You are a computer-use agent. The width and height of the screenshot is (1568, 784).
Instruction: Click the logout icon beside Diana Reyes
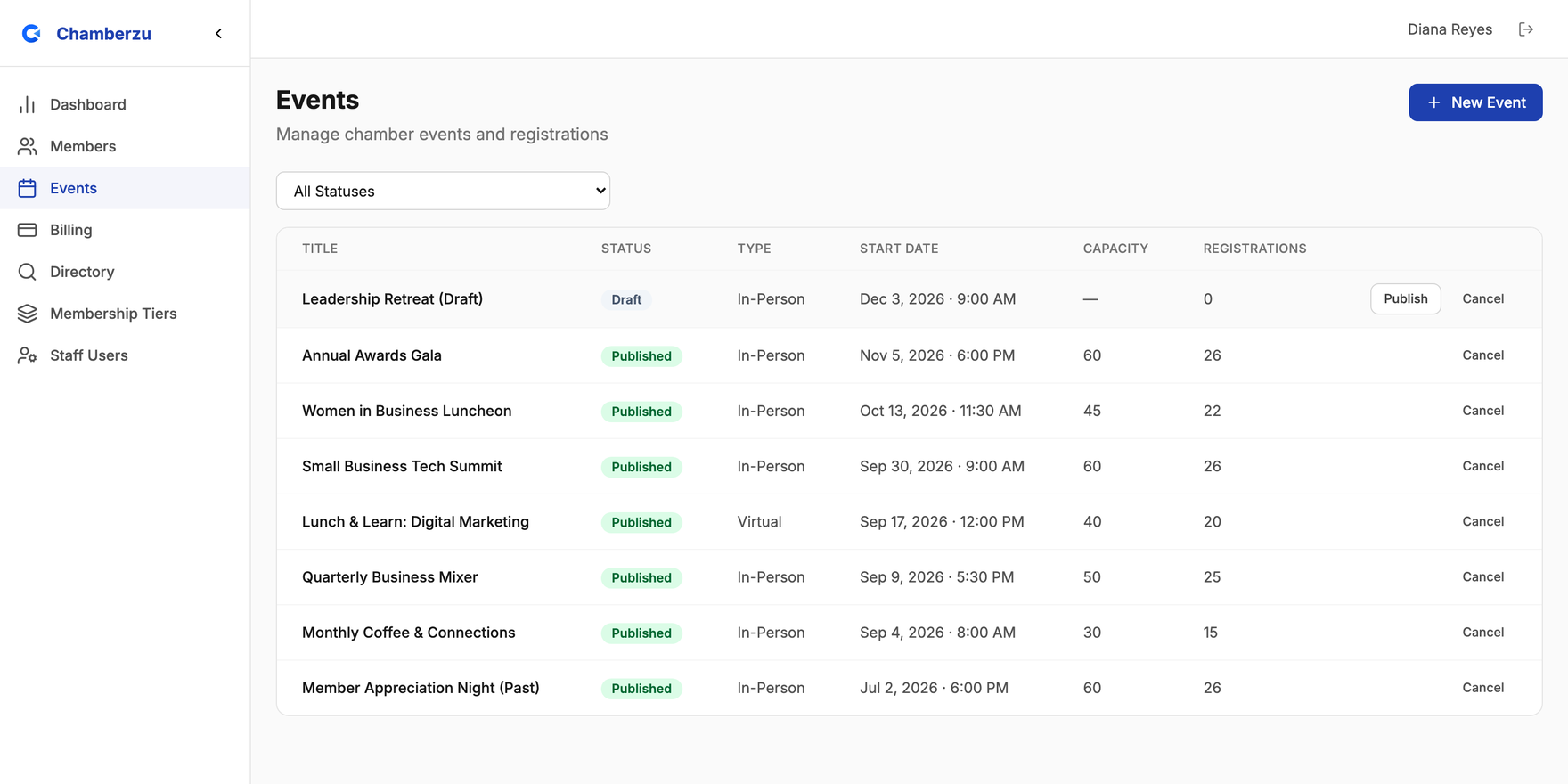1526,29
